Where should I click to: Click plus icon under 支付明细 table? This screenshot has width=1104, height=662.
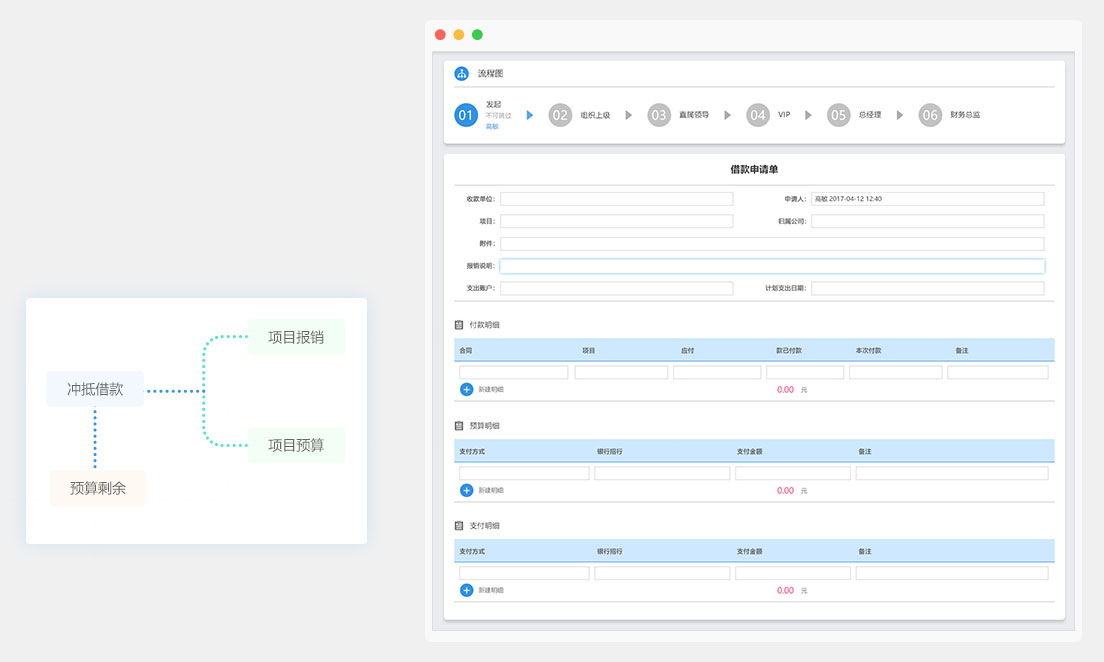466,590
